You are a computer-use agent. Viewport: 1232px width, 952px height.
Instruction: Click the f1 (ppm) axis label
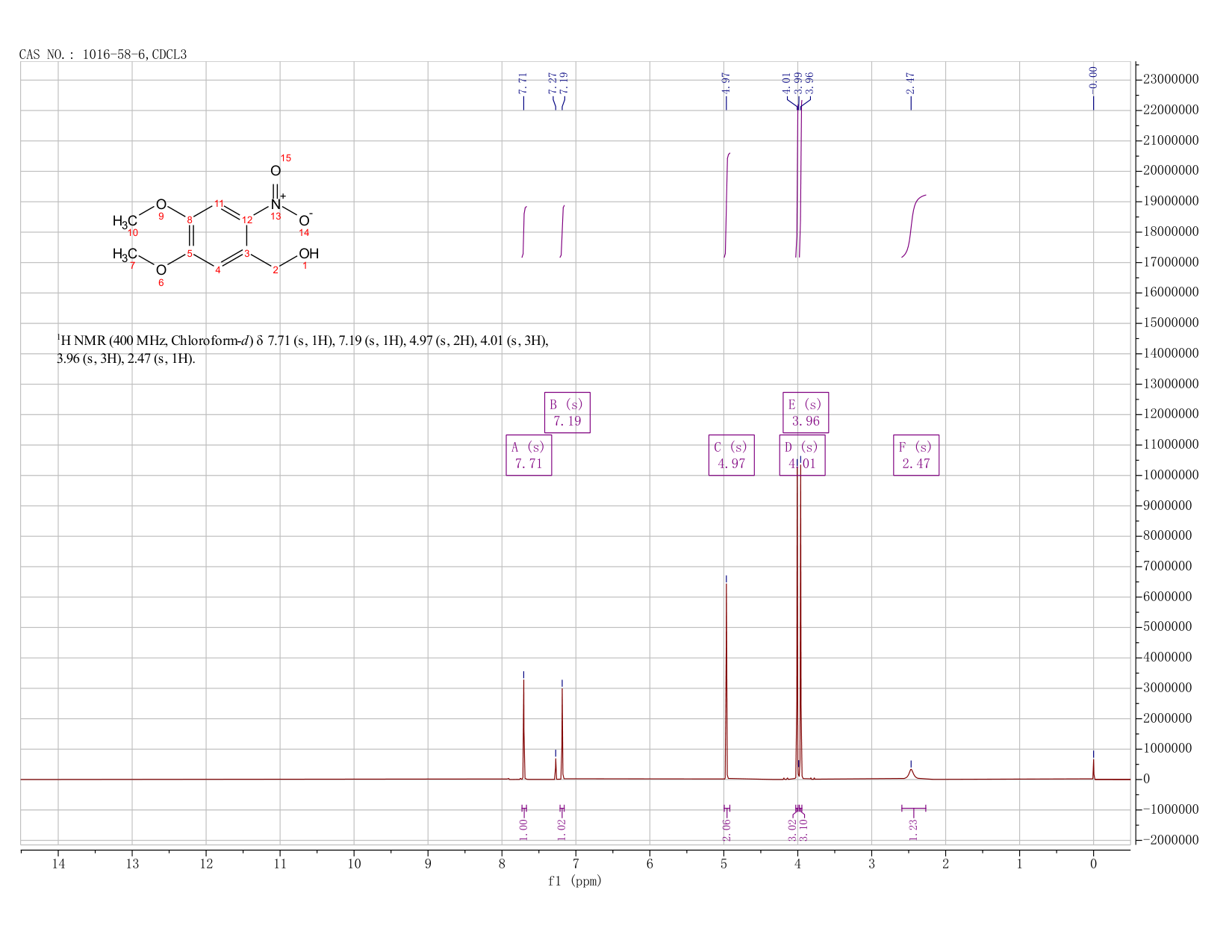tap(575, 881)
